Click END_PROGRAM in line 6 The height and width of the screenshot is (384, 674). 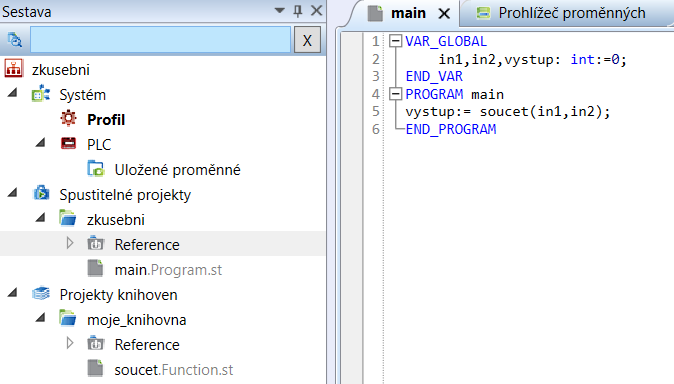pyautogui.click(x=451, y=129)
